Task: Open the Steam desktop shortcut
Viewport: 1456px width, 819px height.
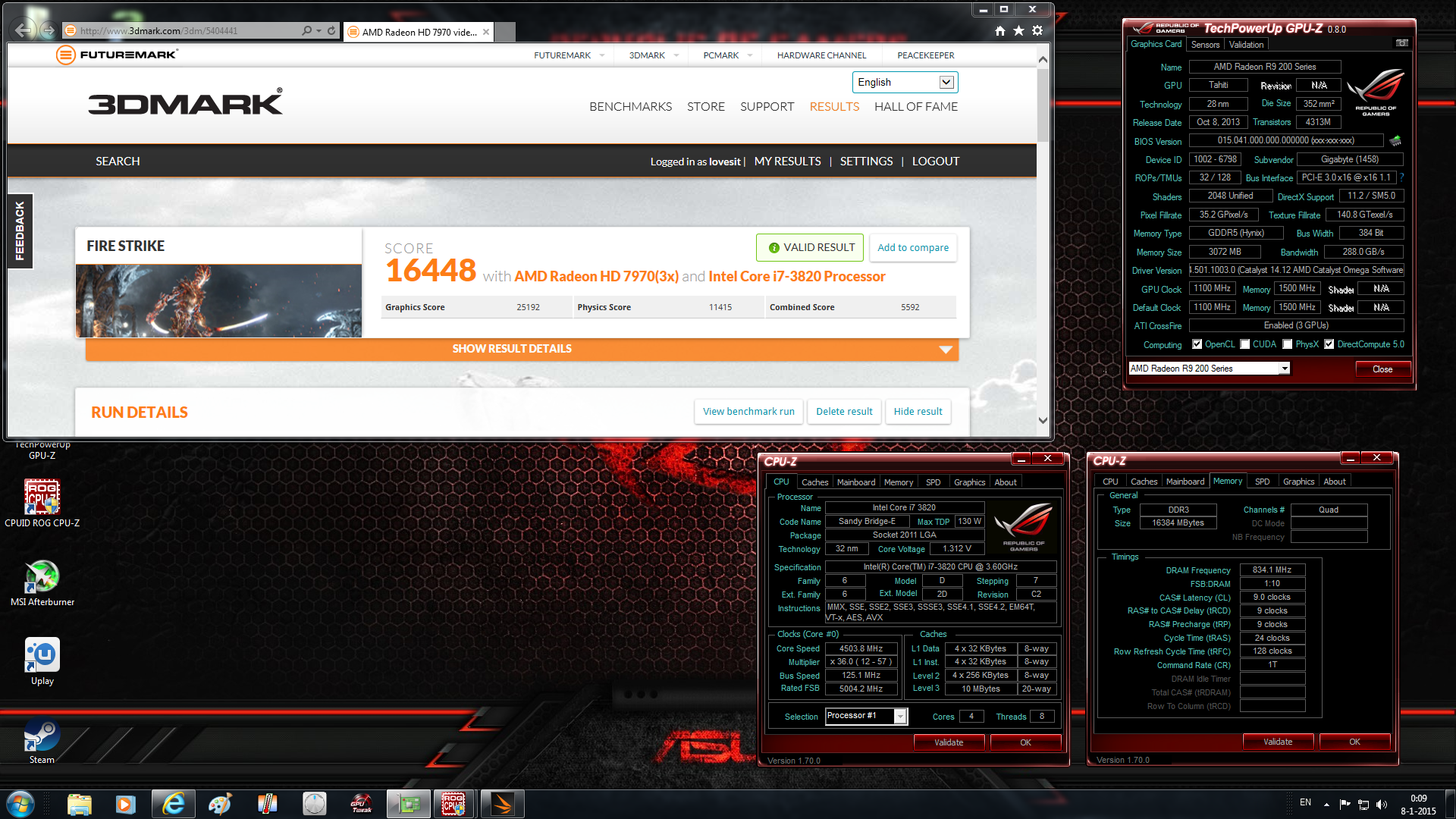Action: (x=42, y=741)
